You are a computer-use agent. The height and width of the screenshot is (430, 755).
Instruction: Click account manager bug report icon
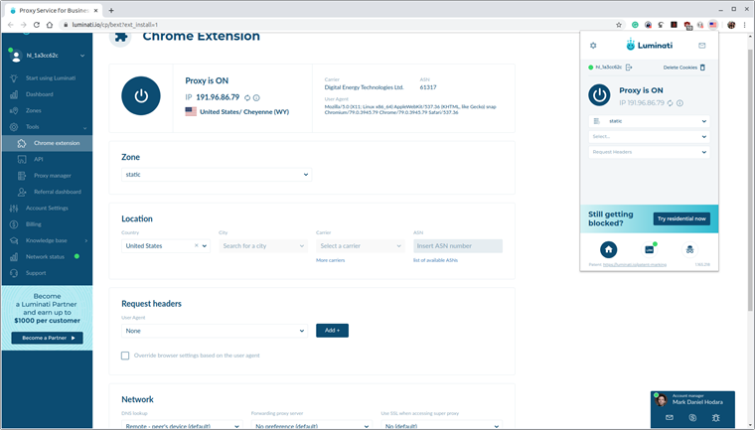[716, 417]
